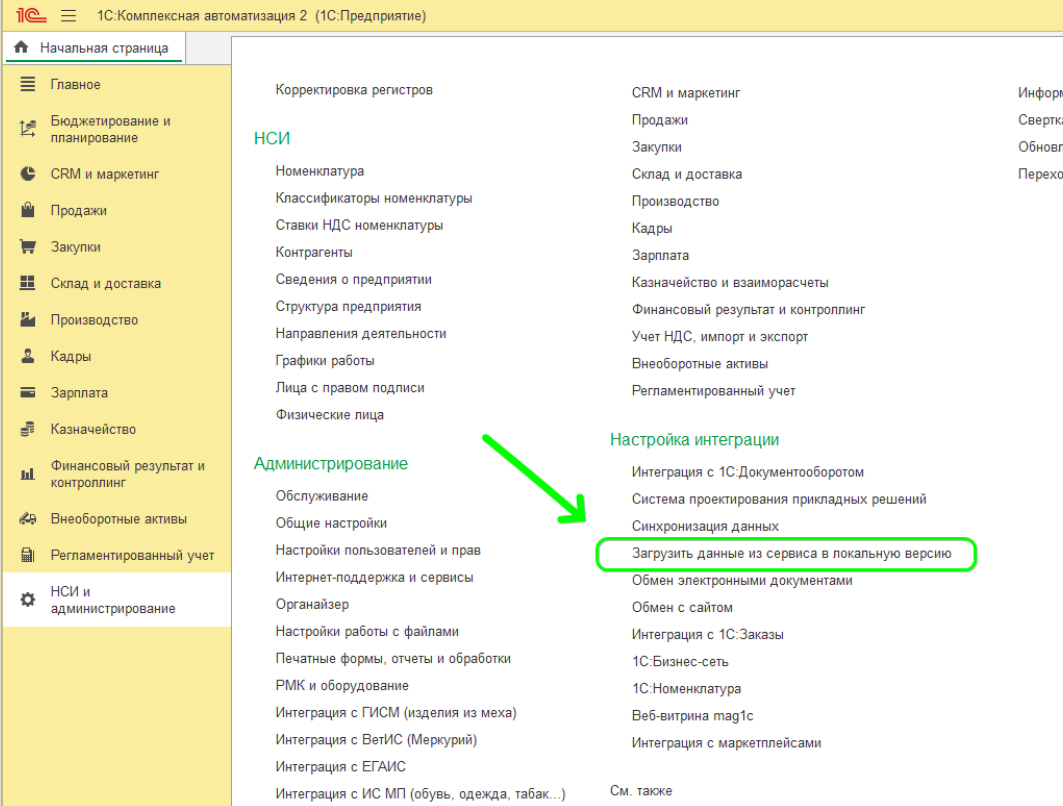Open Интеграция с ЕГАИС
This screenshot has width=1063, height=806.
click(340, 767)
